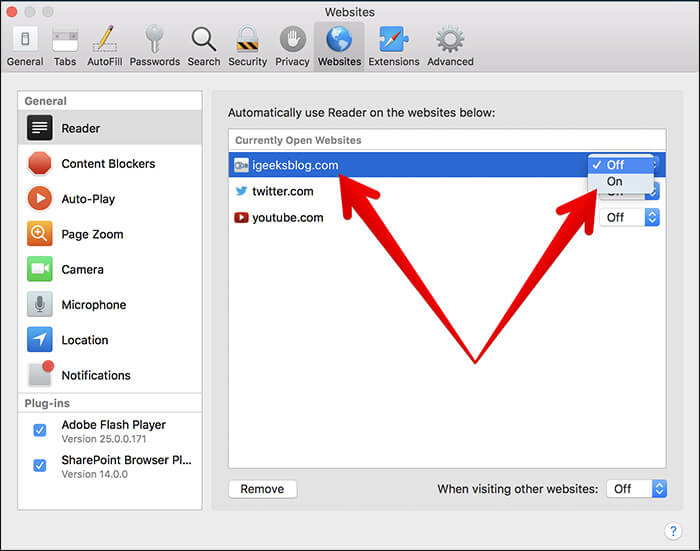Viewport: 700px width, 551px height.
Task: Open the Security padlock icon
Action: pos(247,39)
